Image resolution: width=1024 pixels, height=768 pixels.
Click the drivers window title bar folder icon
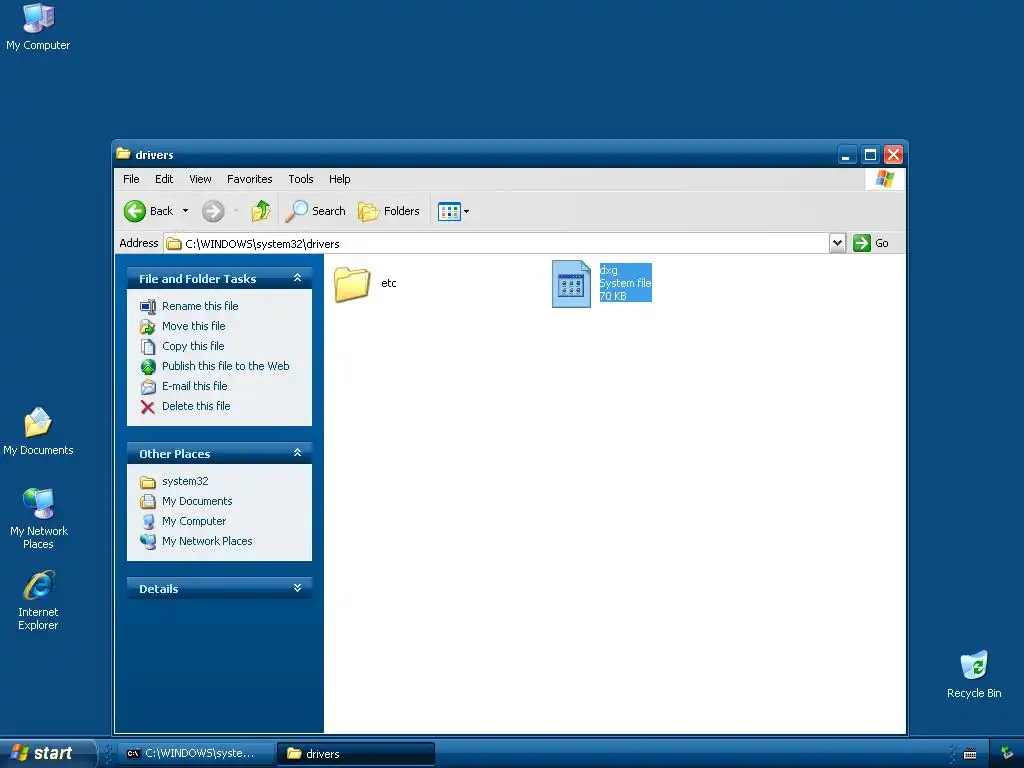coord(123,154)
